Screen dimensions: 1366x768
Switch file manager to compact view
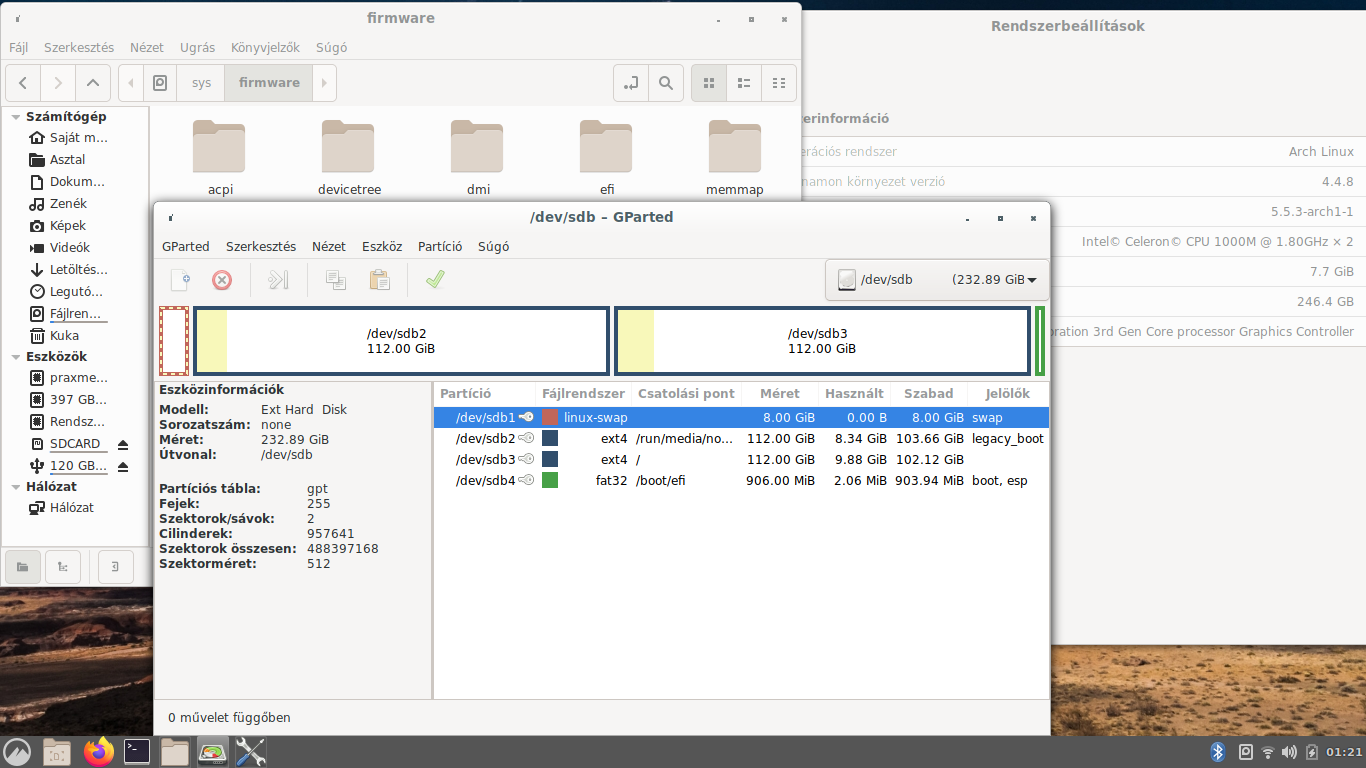(x=779, y=83)
